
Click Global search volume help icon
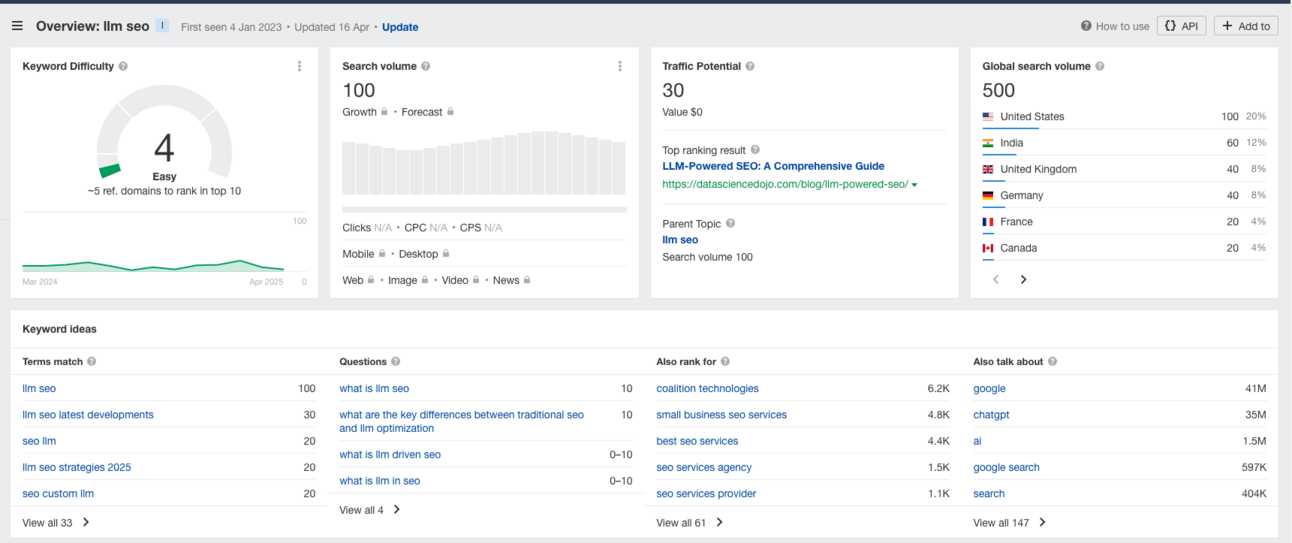click(x=1100, y=67)
